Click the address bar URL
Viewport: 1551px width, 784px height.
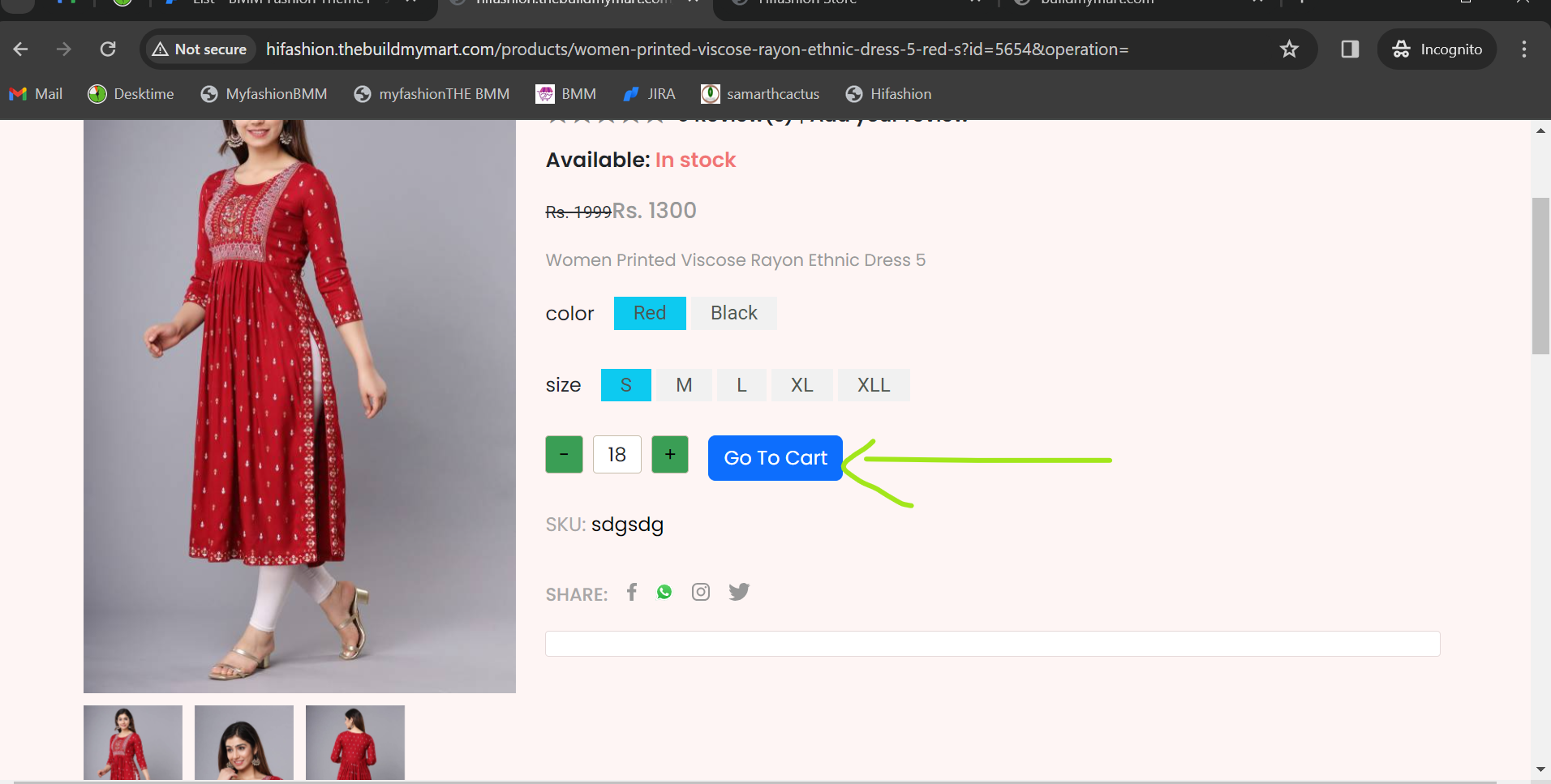(x=697, y=49)
